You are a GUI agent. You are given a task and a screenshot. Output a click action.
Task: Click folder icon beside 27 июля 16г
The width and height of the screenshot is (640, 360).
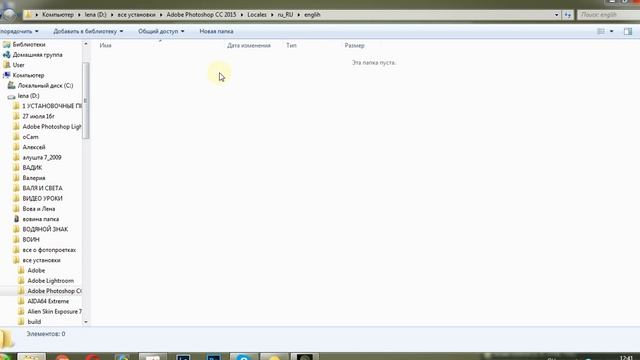point(16,116)
